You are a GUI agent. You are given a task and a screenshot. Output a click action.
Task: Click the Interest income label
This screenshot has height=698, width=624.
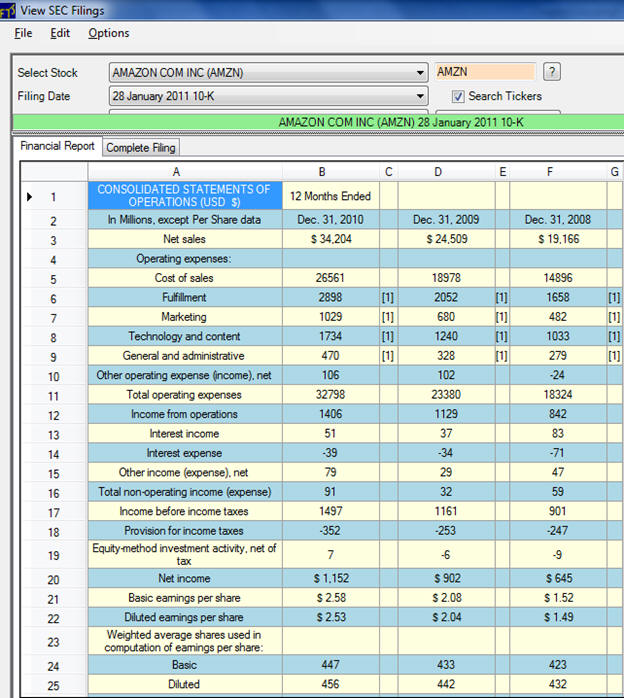pyautogui.click(x=185, y=434)
